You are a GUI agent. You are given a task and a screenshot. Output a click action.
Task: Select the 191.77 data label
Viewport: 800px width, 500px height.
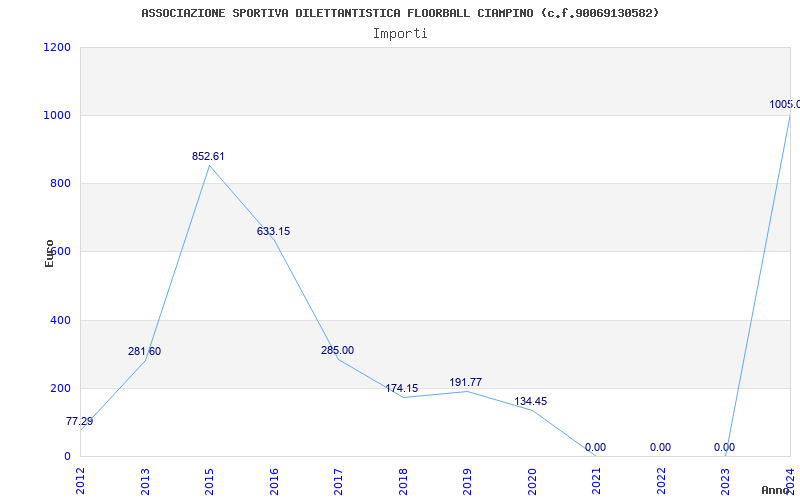(465, 383)
